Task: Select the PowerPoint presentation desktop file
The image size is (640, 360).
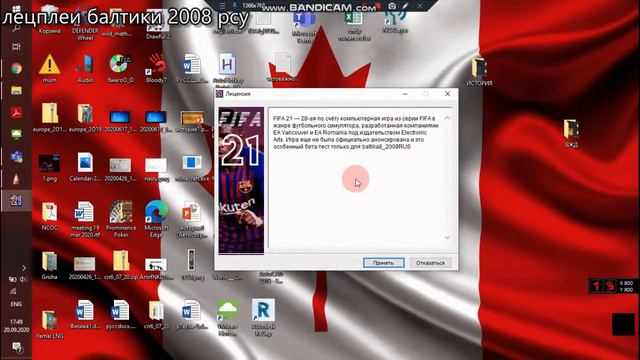Action: pyautogui.click(x=191, y=219)
